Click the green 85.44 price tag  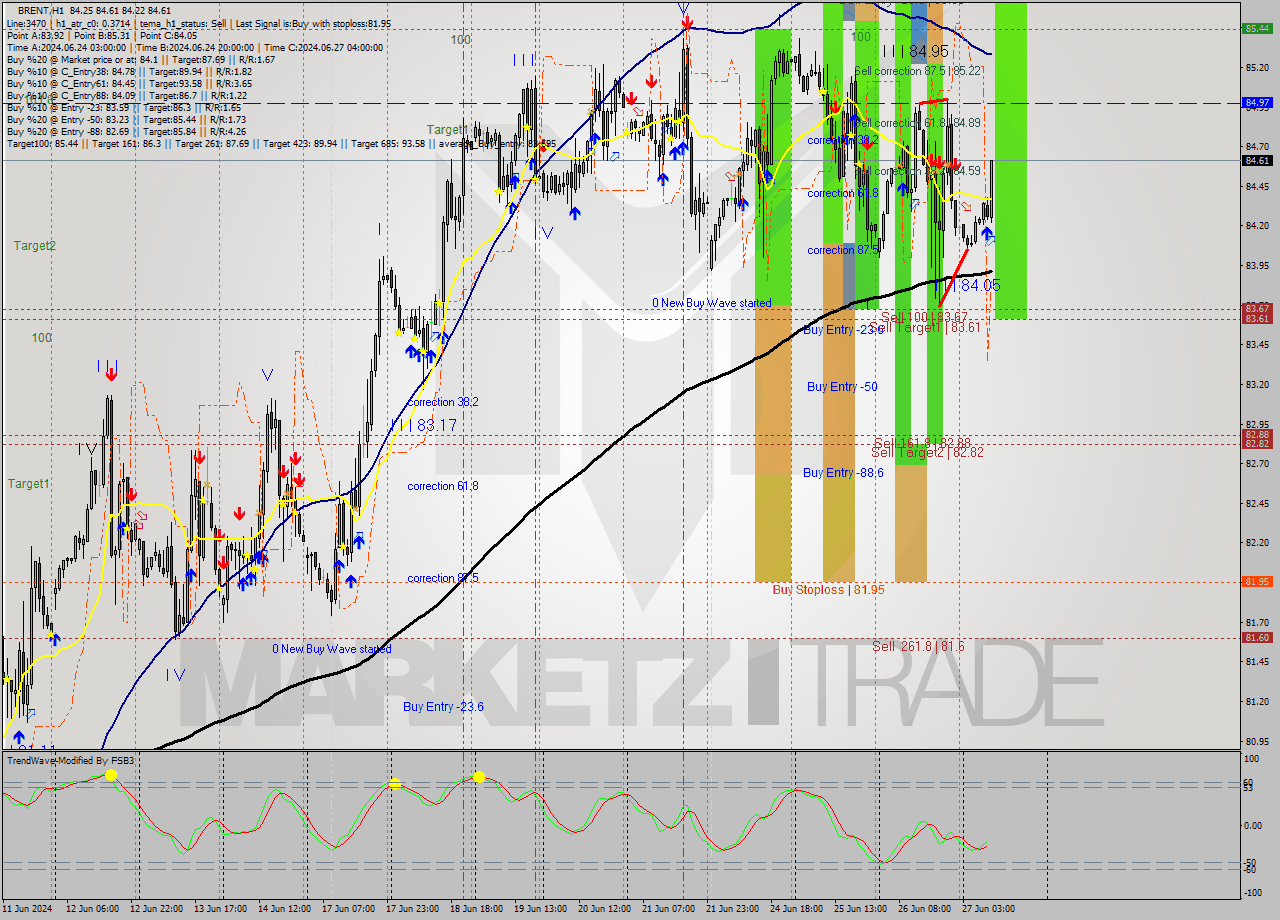(x=1257, y=28)
